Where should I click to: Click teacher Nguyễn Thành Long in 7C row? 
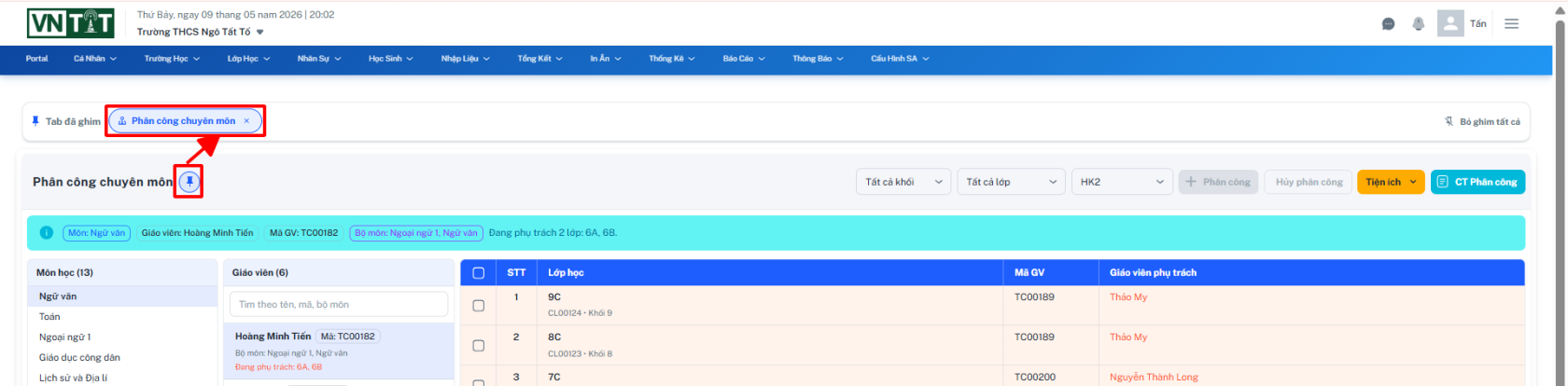(x=1154, y=378)
